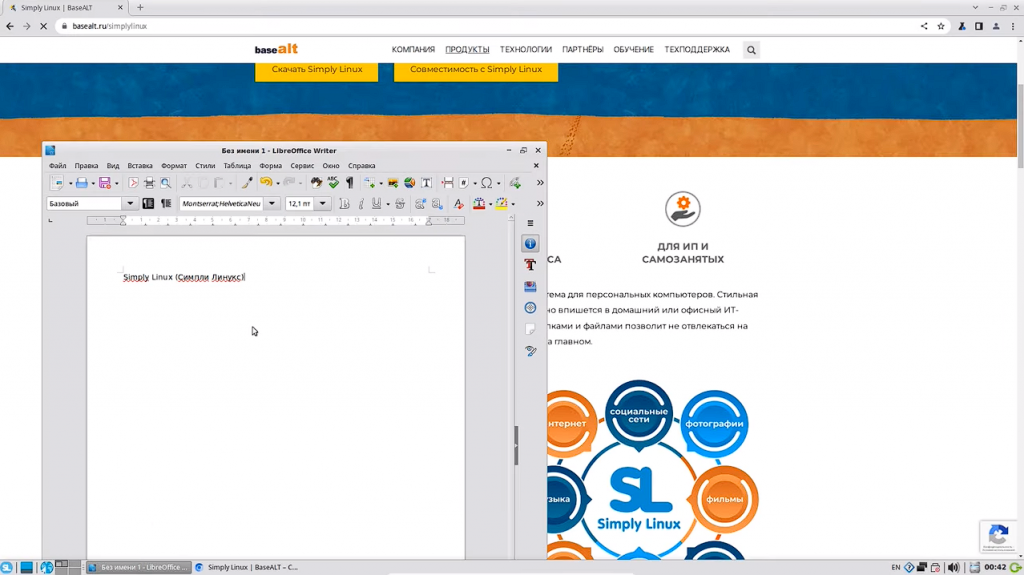The image size is (1024, 575).
Task: Click the Insert Field icon
Action: 464,183
